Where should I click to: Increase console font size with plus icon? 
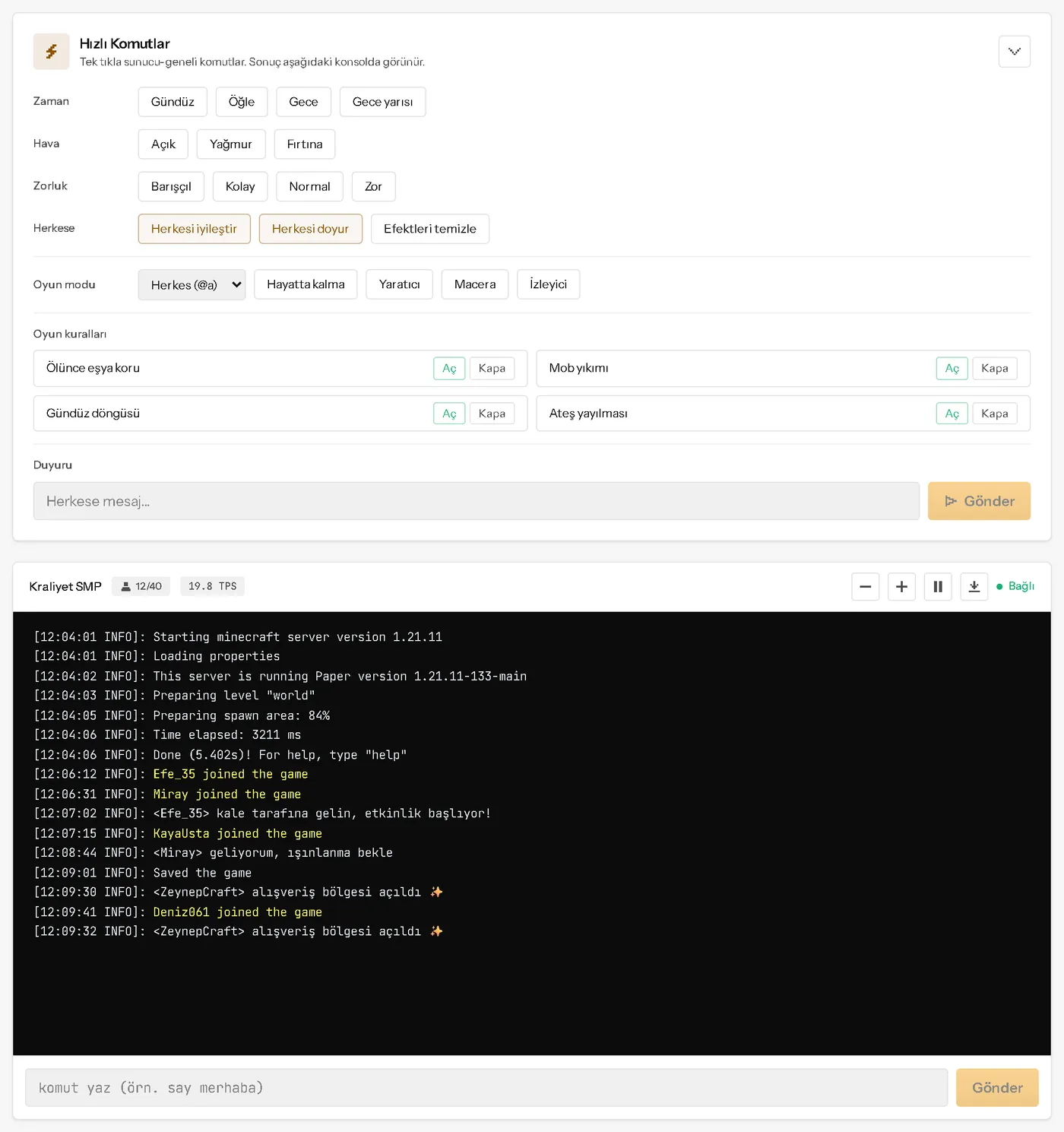click(x=901, y=587)
